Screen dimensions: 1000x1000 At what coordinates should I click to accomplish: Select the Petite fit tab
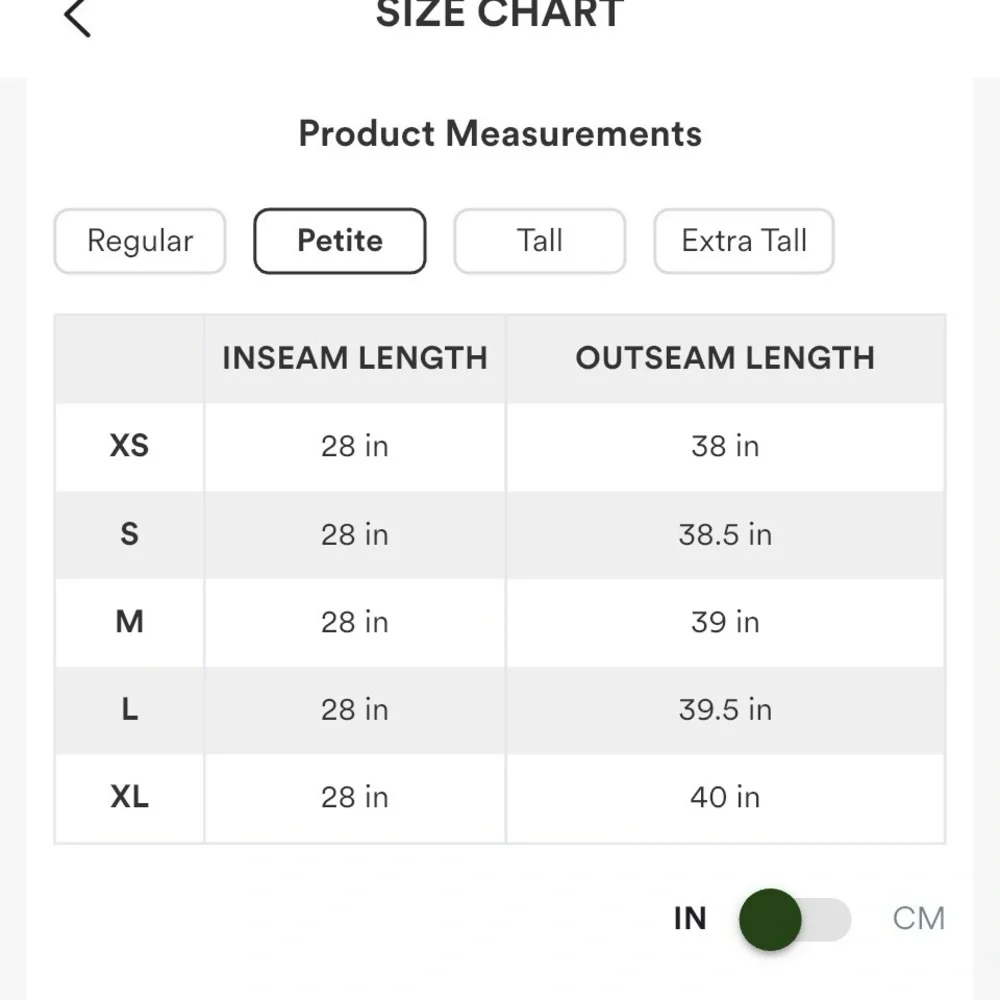point(340,241)
